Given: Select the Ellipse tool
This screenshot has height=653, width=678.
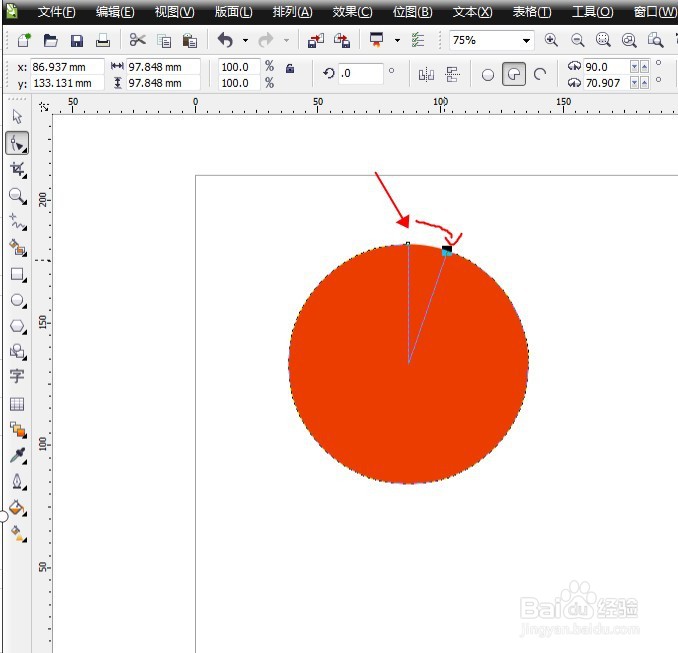Looking at the screenshot, I should [18, 300].
